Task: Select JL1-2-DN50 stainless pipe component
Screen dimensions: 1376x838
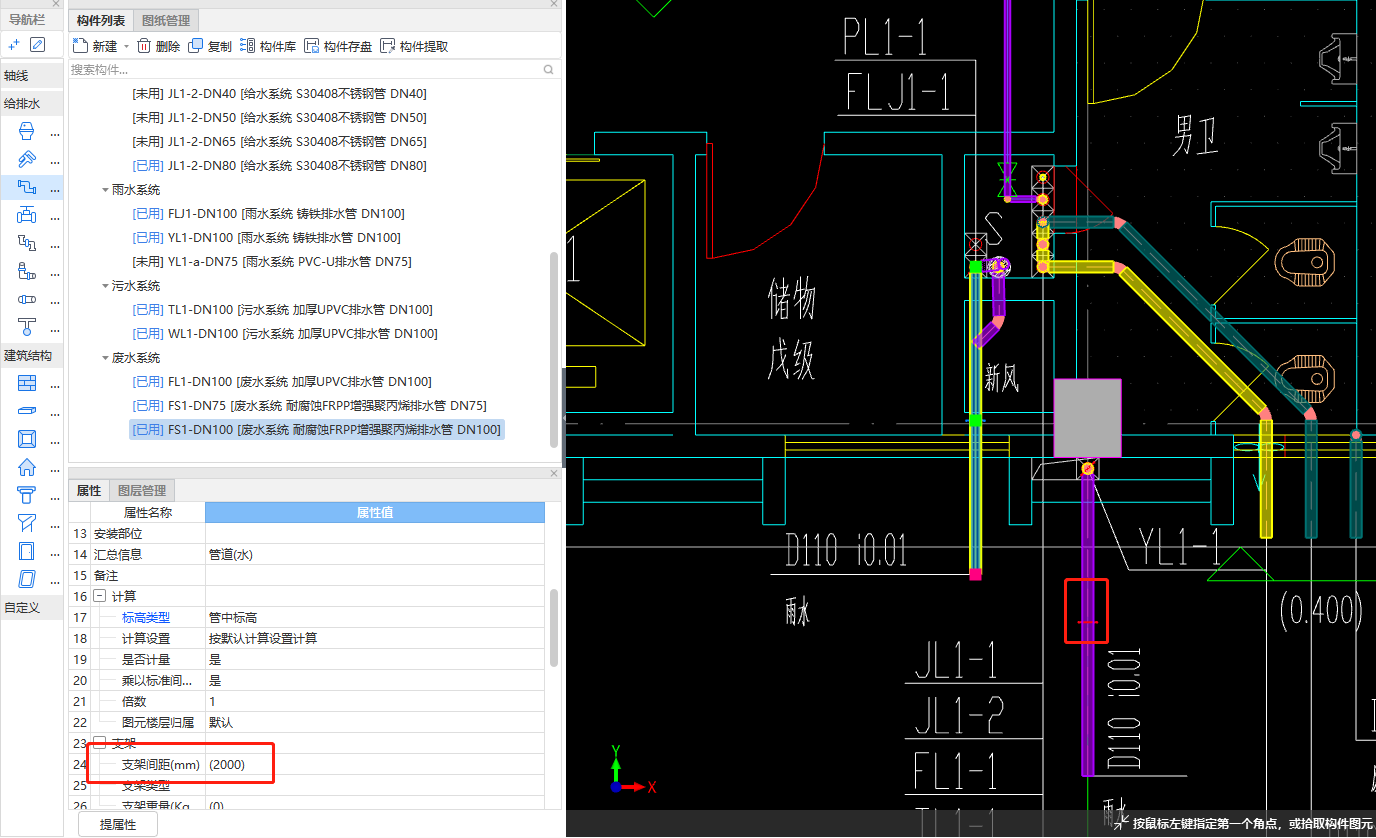Action: click(x=279, y=118)
